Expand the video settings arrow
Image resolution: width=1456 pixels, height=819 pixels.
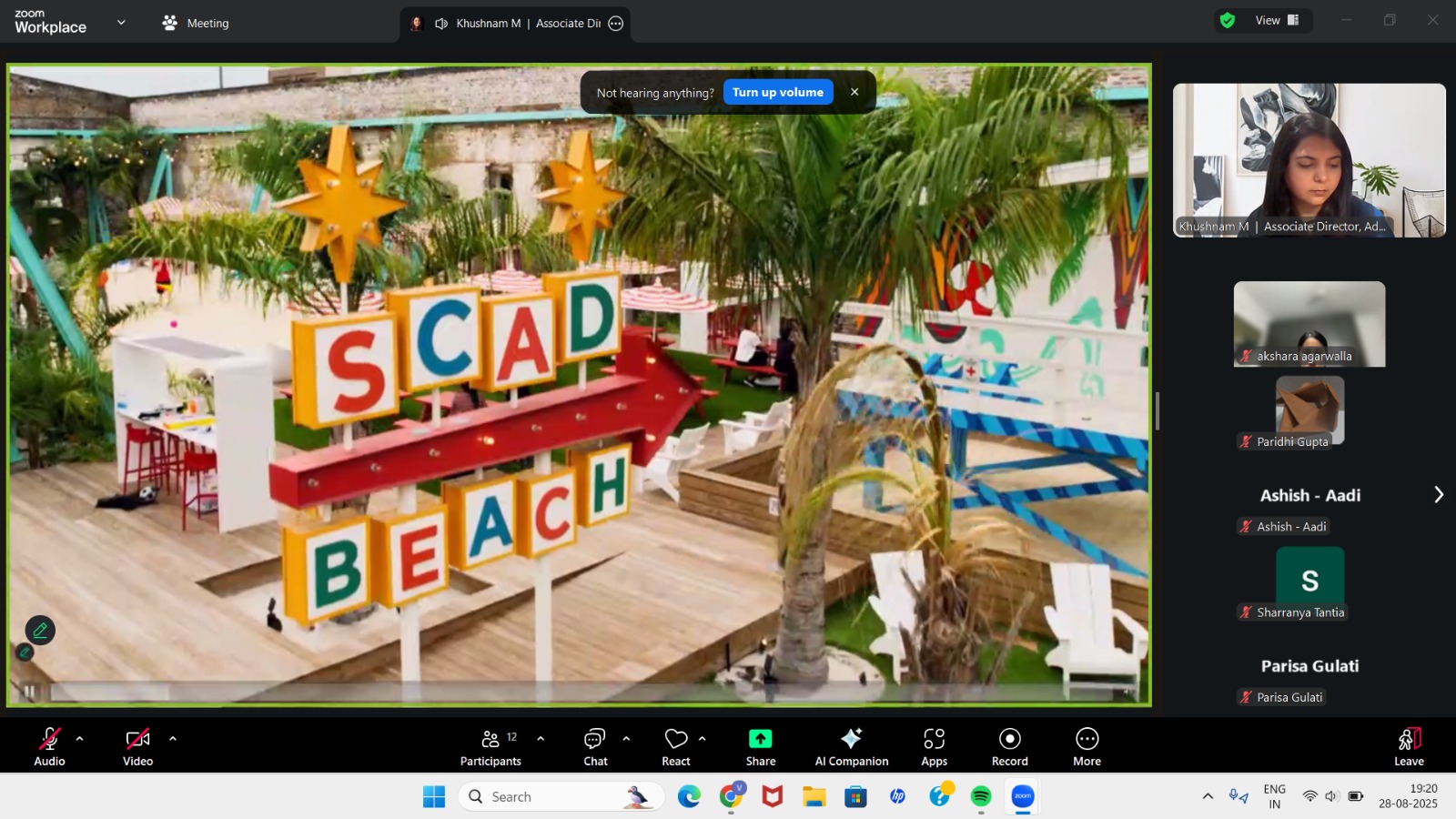pyautogui.click(x=173, y=739)
